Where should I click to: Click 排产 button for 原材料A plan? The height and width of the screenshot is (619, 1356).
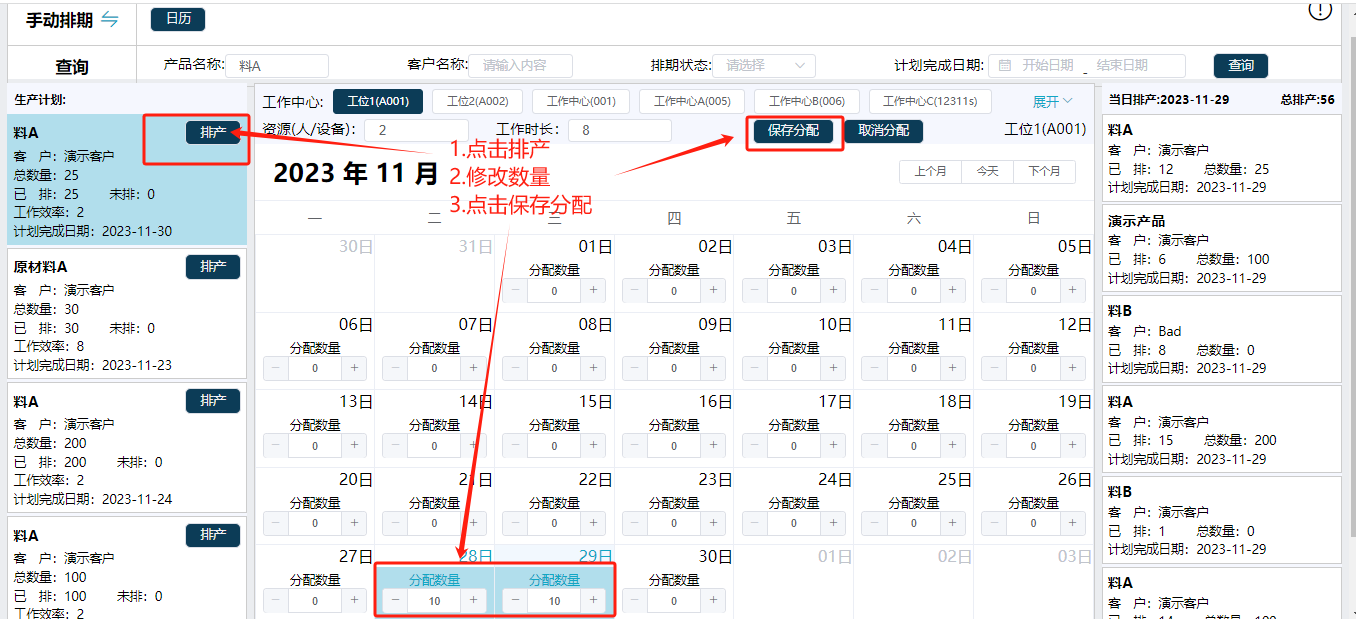click(213, 267)
